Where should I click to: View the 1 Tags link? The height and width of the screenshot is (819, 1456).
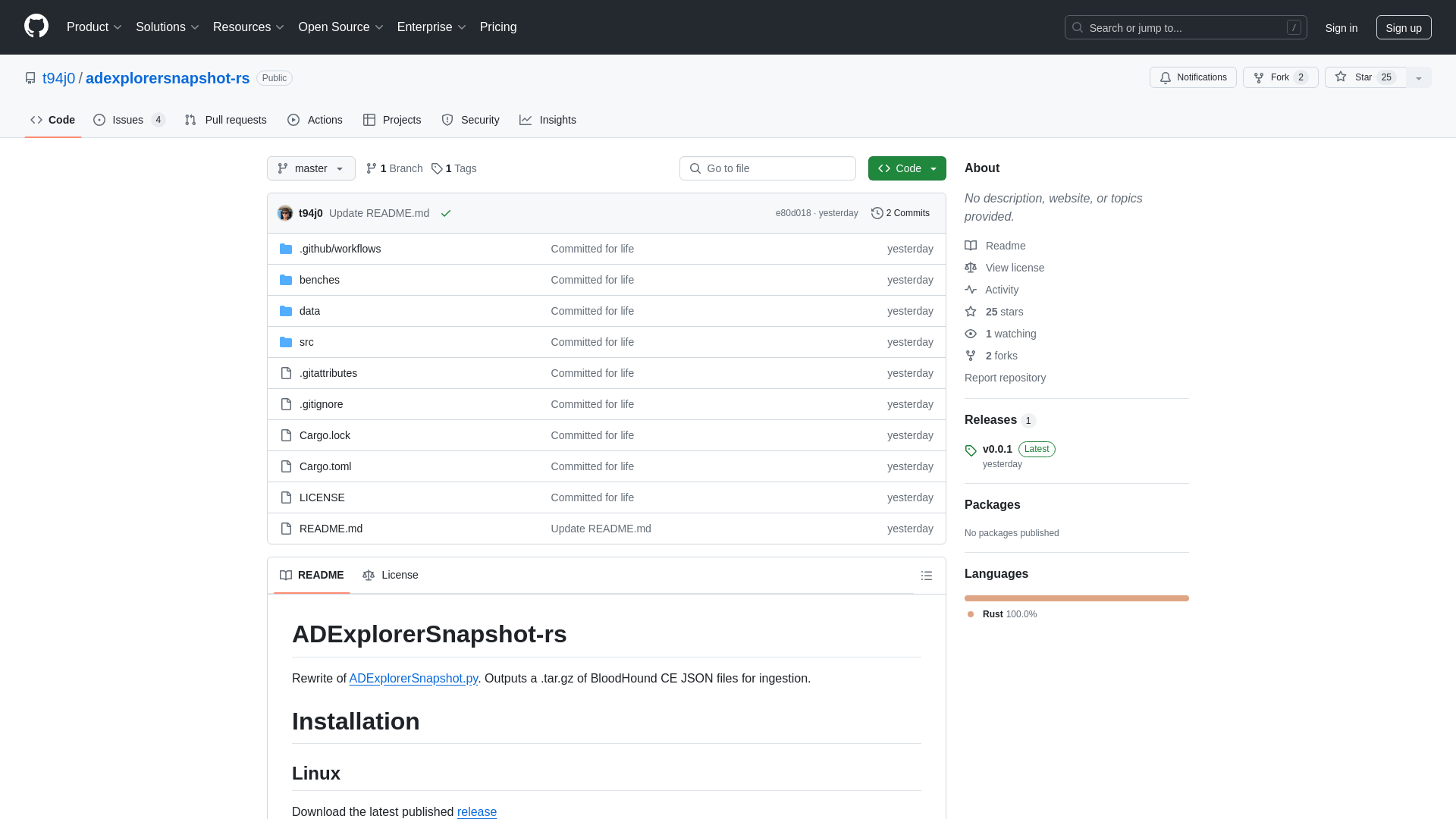tap(454, 168)
